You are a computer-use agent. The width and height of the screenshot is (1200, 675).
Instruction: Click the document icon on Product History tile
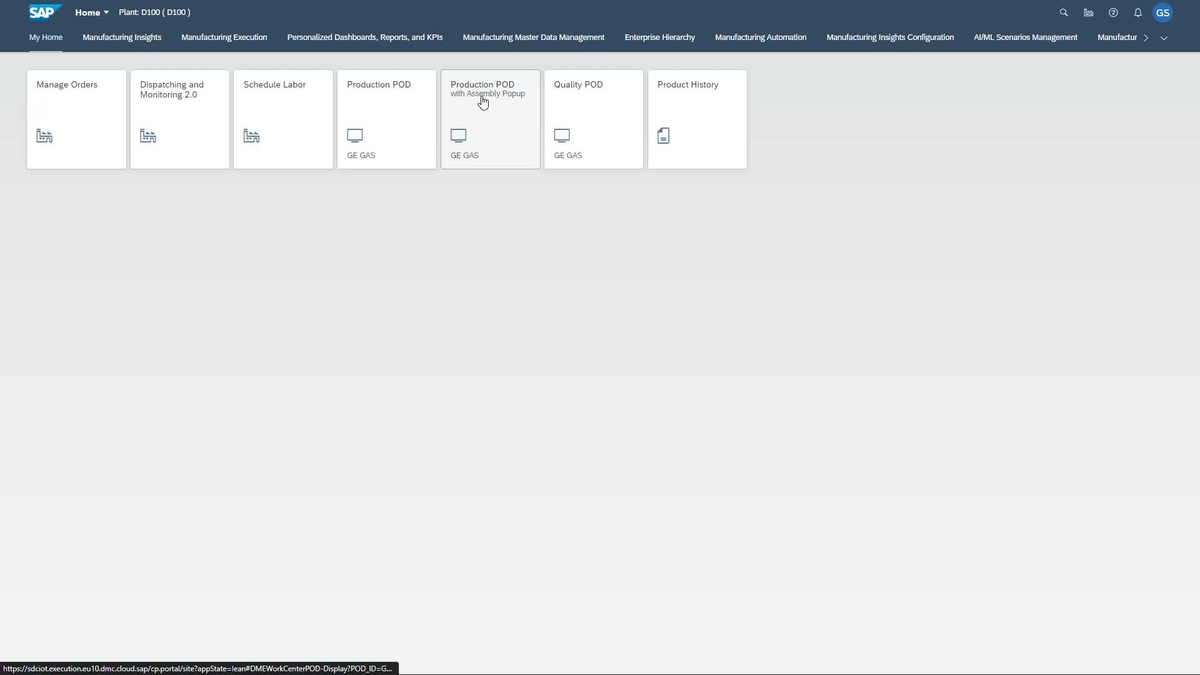(x=663, y=135)
